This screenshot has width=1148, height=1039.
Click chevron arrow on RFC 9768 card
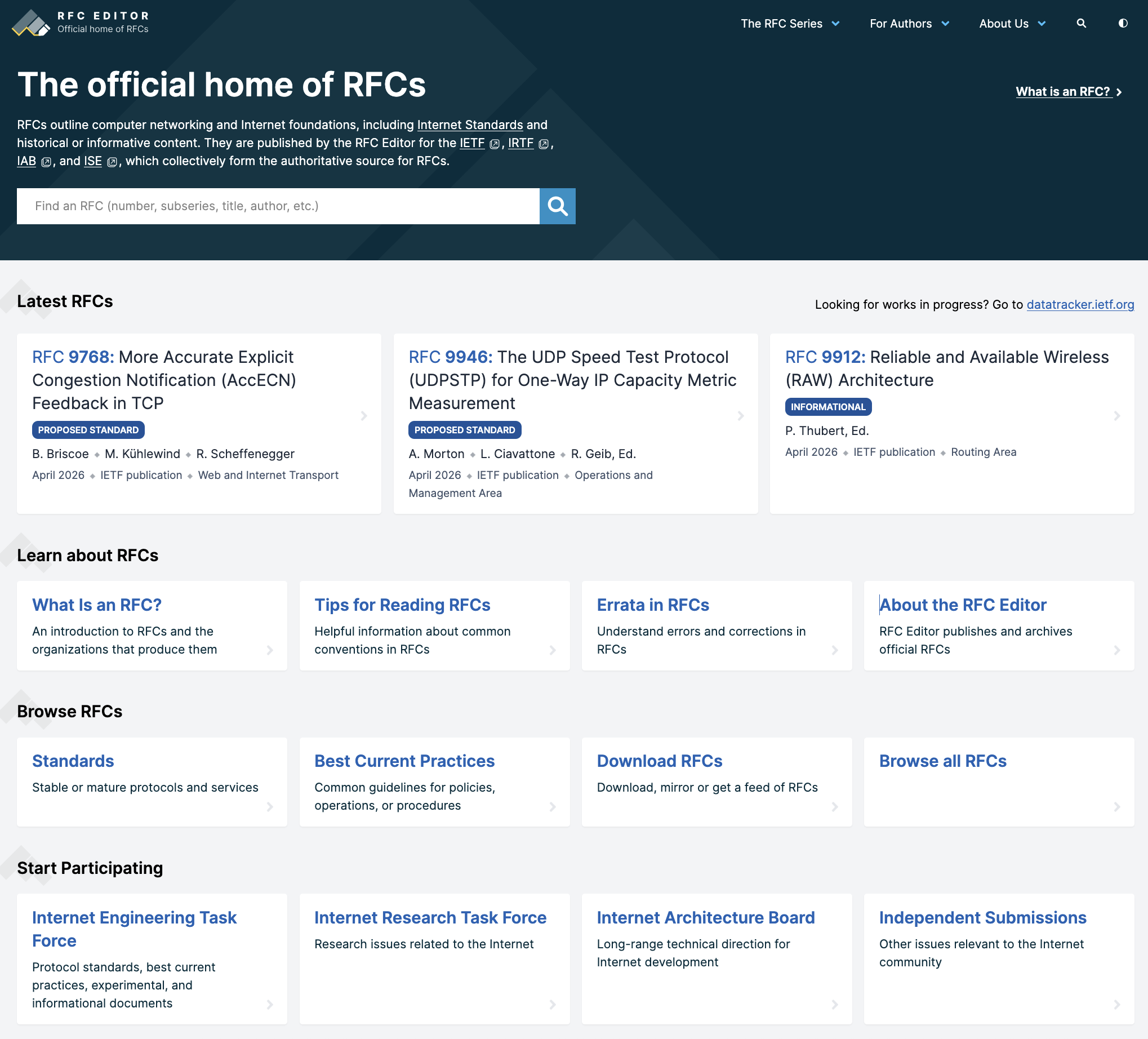pos(364,416)
